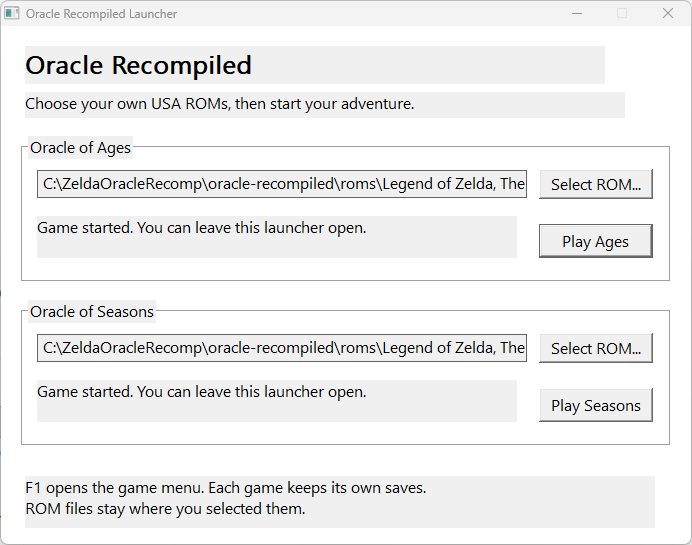Click the Ages 'Game started' status message

(202, 228)
